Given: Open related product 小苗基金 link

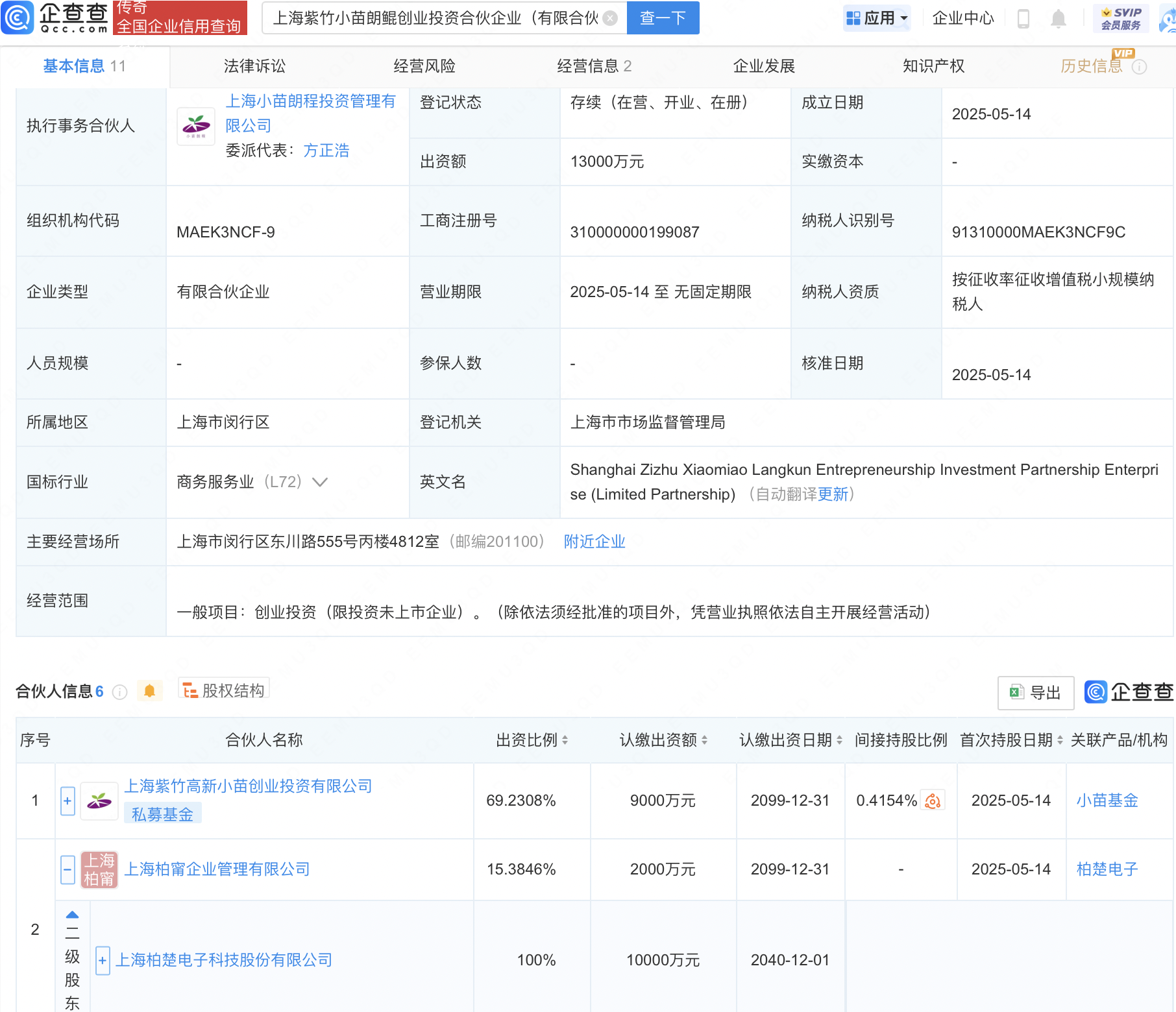Looking at the screenshot, I should coord(1107,801).
